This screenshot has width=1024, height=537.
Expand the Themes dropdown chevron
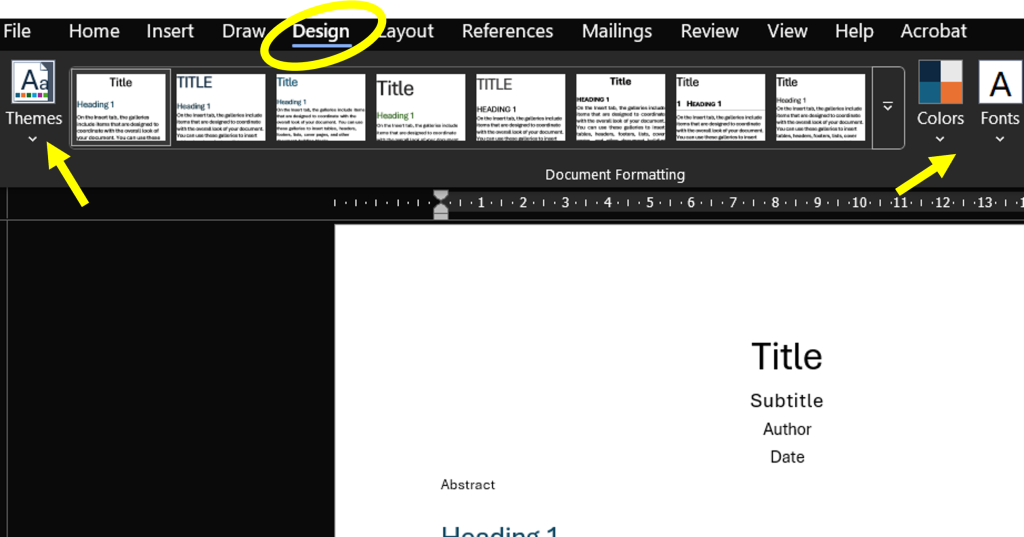pyautogui.click(x=33, y=139)
